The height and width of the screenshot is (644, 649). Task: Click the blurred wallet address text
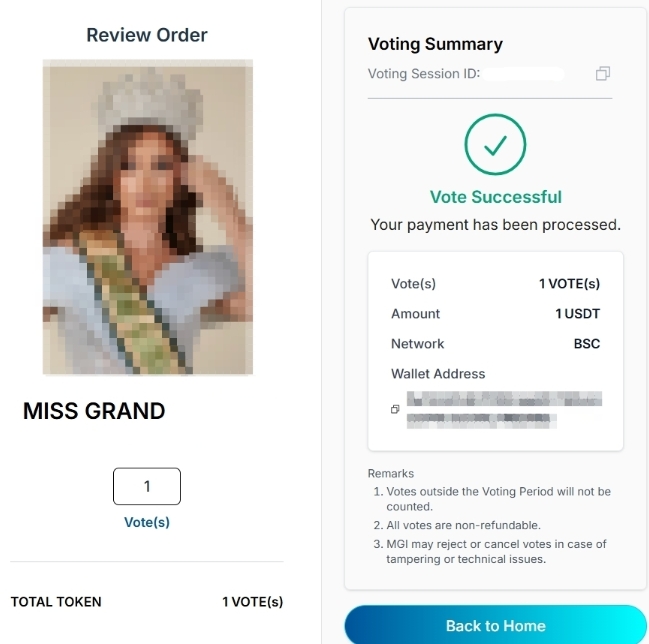[x=504, y=410]
